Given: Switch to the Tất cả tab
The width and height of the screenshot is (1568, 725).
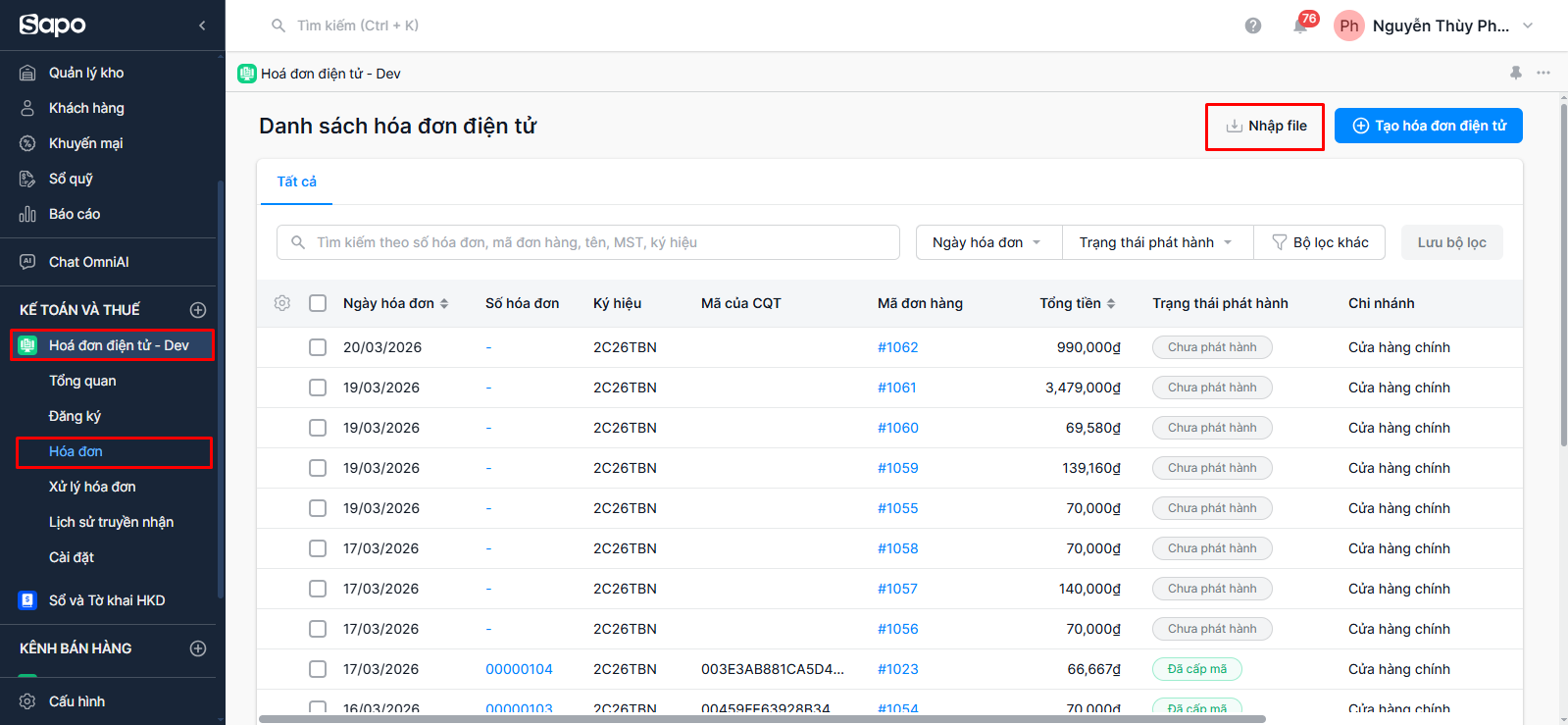Looking at the screenshot, I should click(x=296, y=181).
